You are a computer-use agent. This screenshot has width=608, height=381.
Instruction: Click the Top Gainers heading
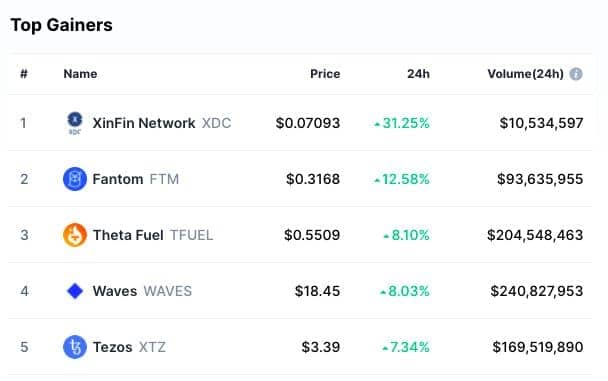(61, 25)
